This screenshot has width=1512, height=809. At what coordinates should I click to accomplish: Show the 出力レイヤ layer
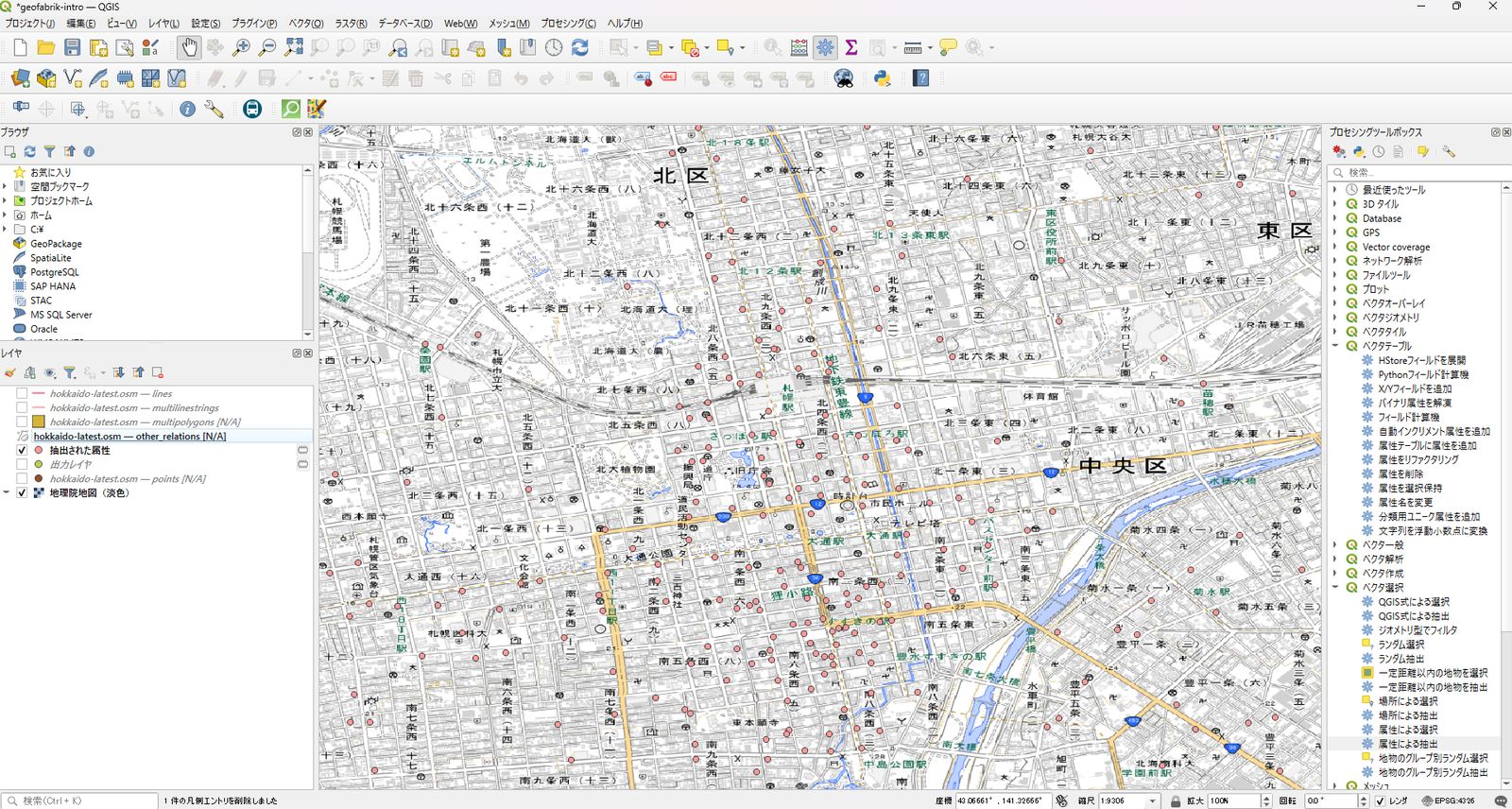click(22, 465)
